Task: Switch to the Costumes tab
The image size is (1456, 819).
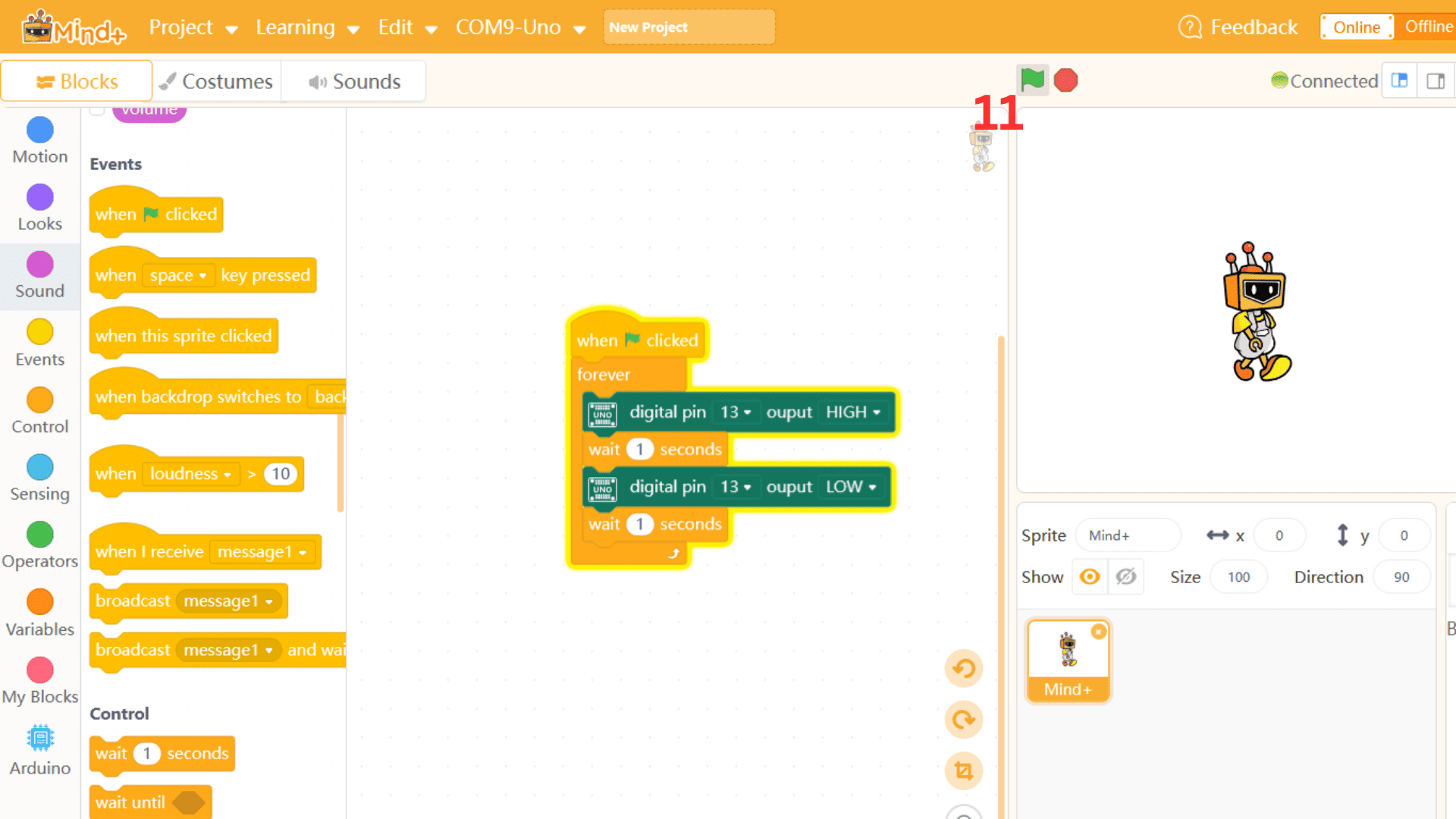Action: (x=216, y=81)
